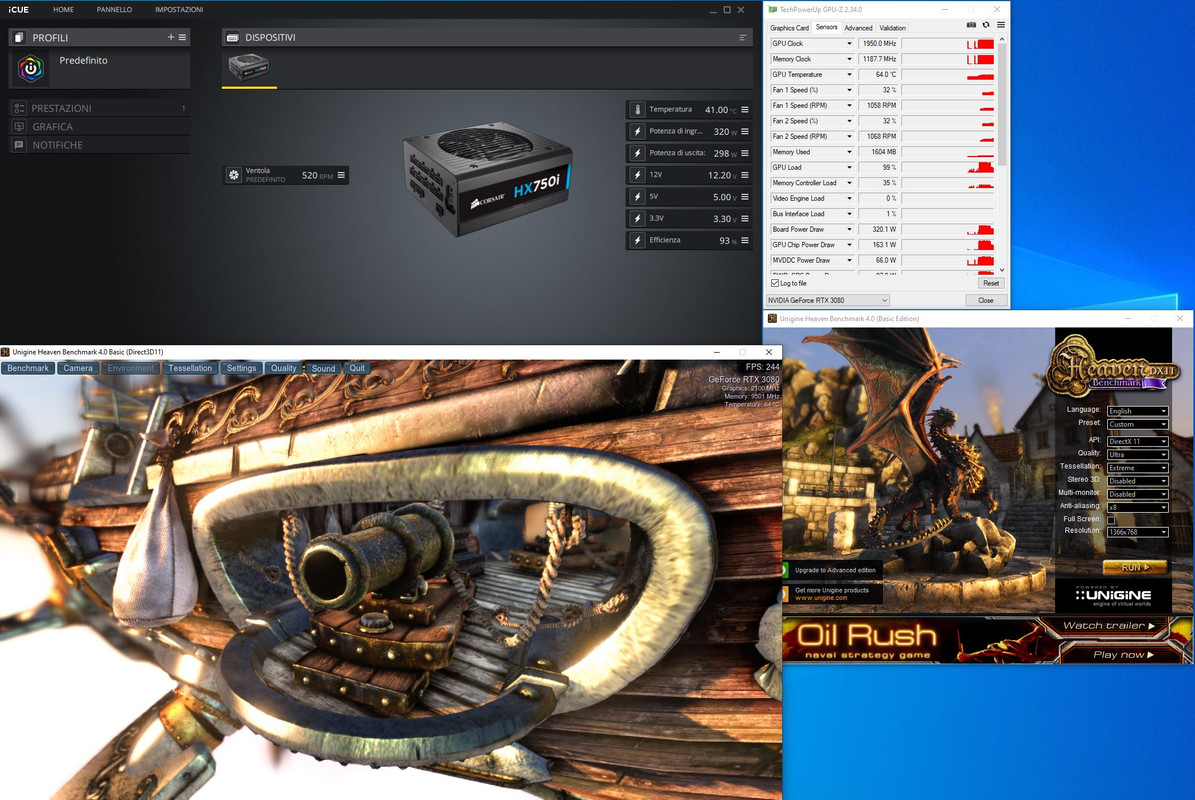Click Play now on Oil Rush banner
1195x800 pixels.
point(1123,654)
